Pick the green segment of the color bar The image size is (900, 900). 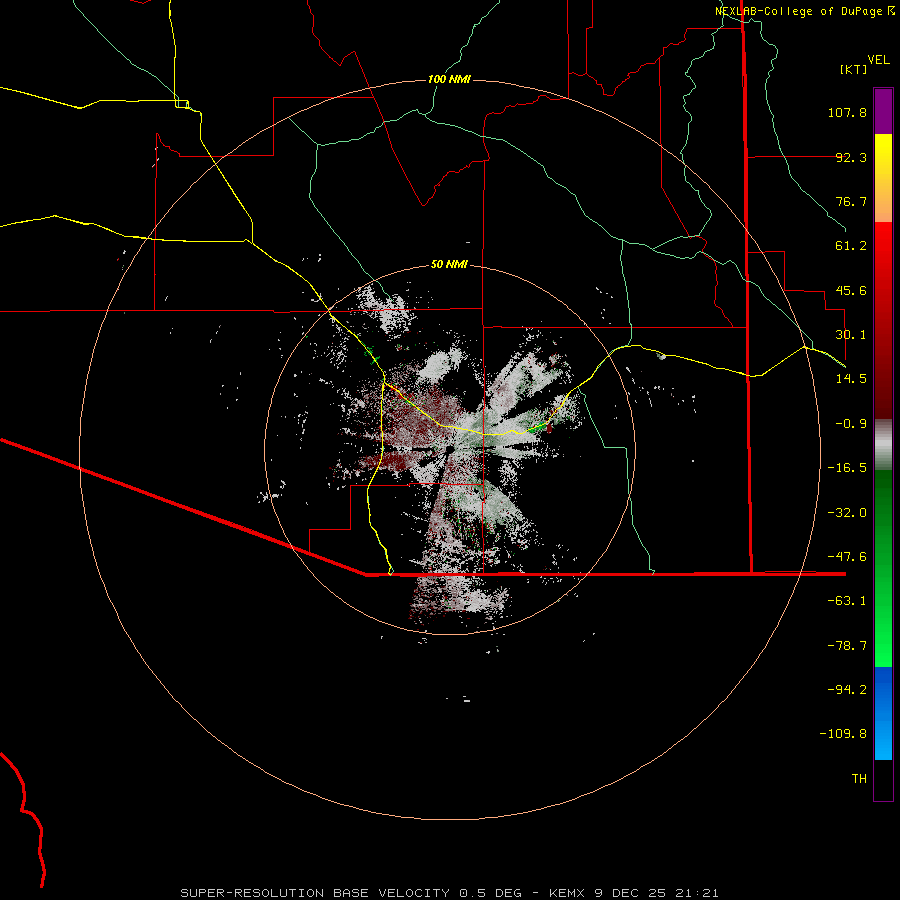click(883, 568)
